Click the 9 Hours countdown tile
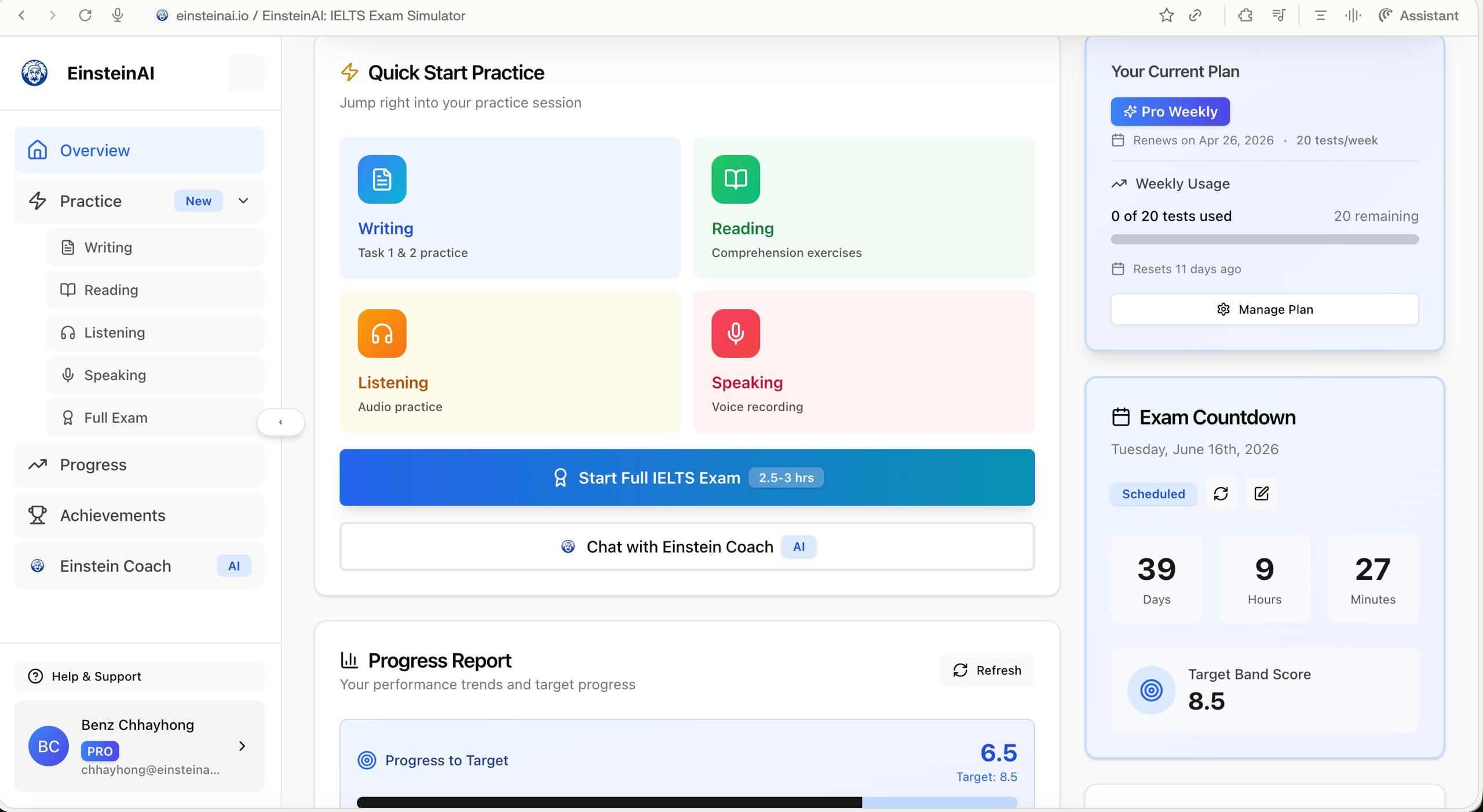Screen dimensions: 1483x812 tap(1265, 579)
